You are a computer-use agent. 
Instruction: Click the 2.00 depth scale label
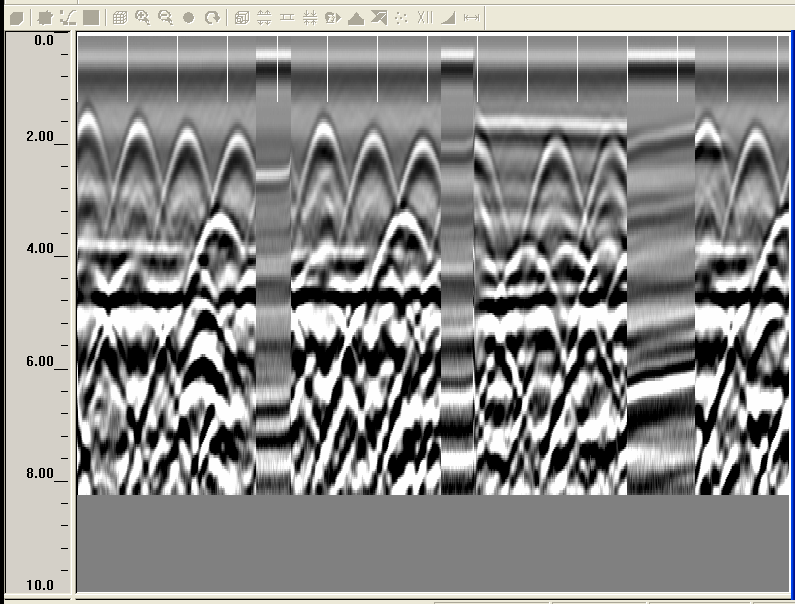[x=40, y=136]
